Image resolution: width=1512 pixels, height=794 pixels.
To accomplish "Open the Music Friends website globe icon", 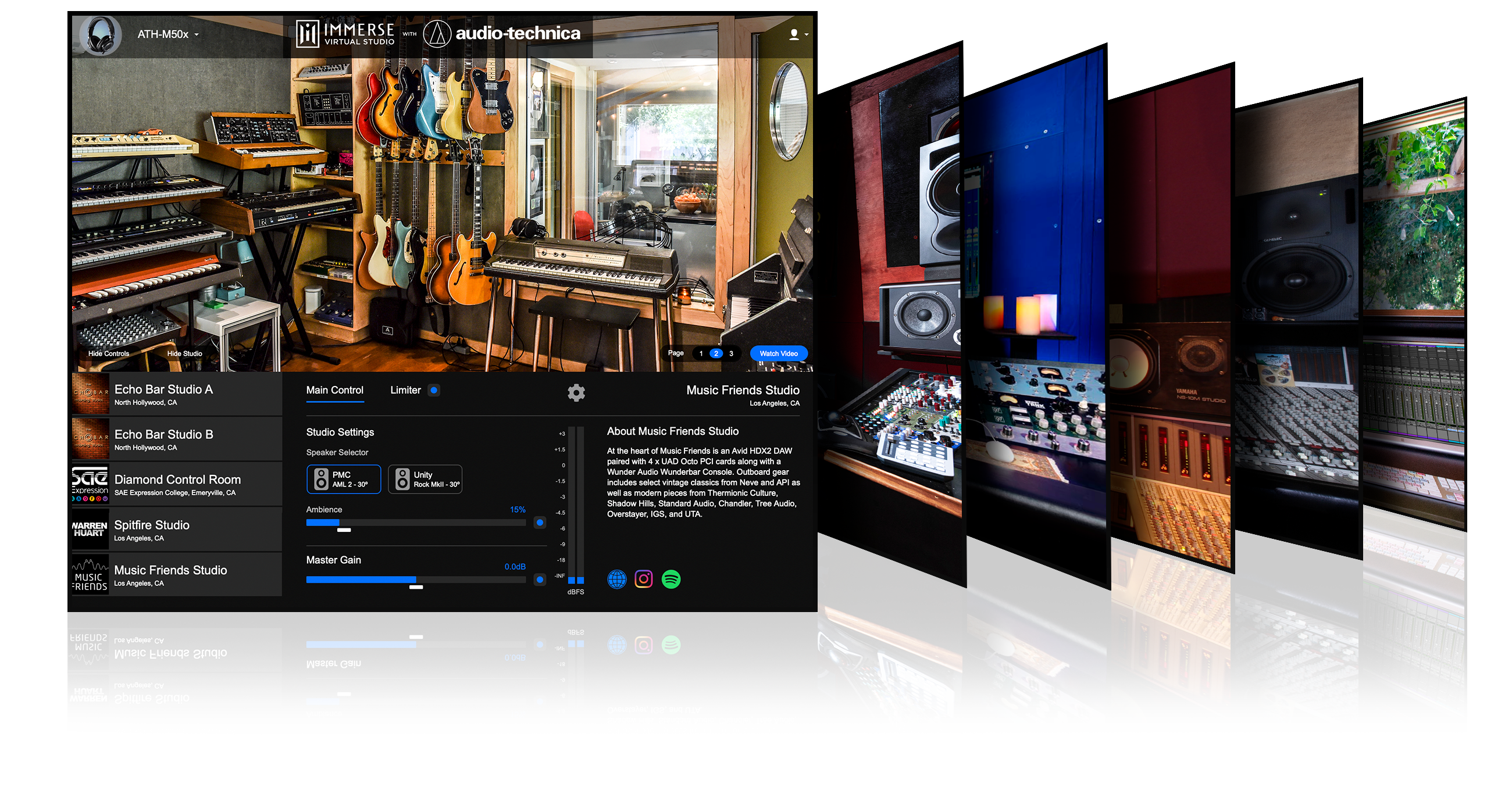I will (x=617, y=580).
